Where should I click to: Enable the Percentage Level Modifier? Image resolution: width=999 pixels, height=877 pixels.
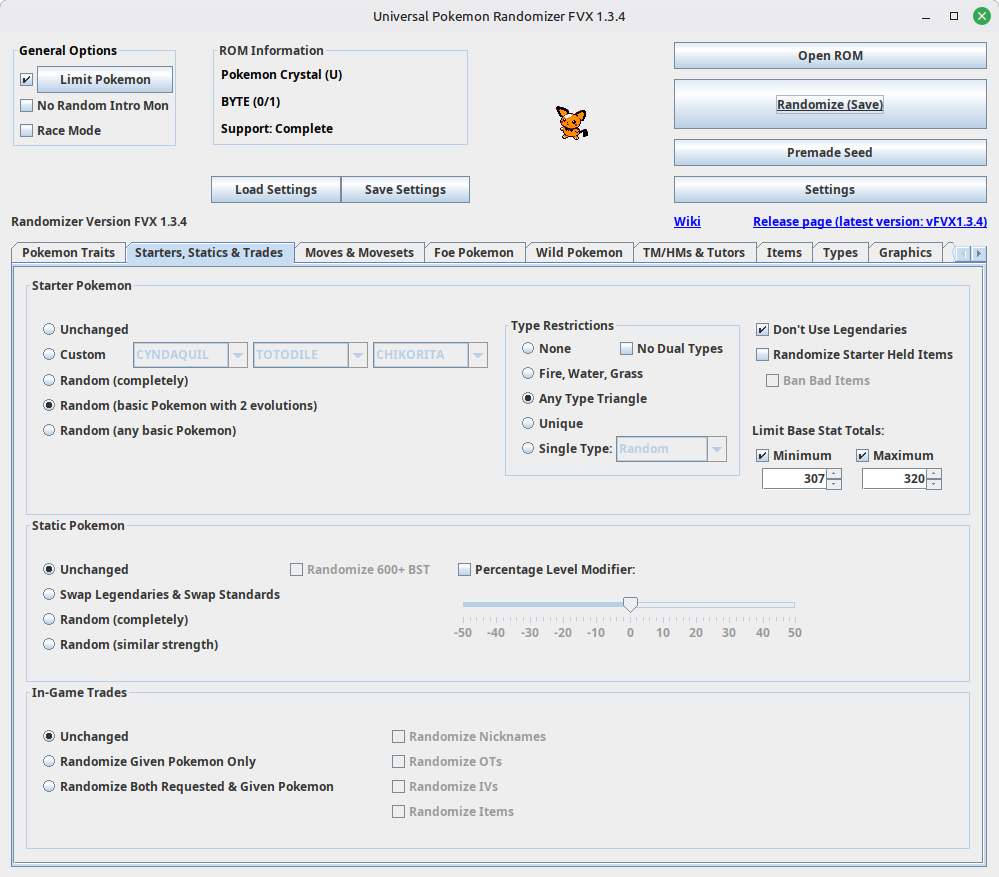click(464, 569)
